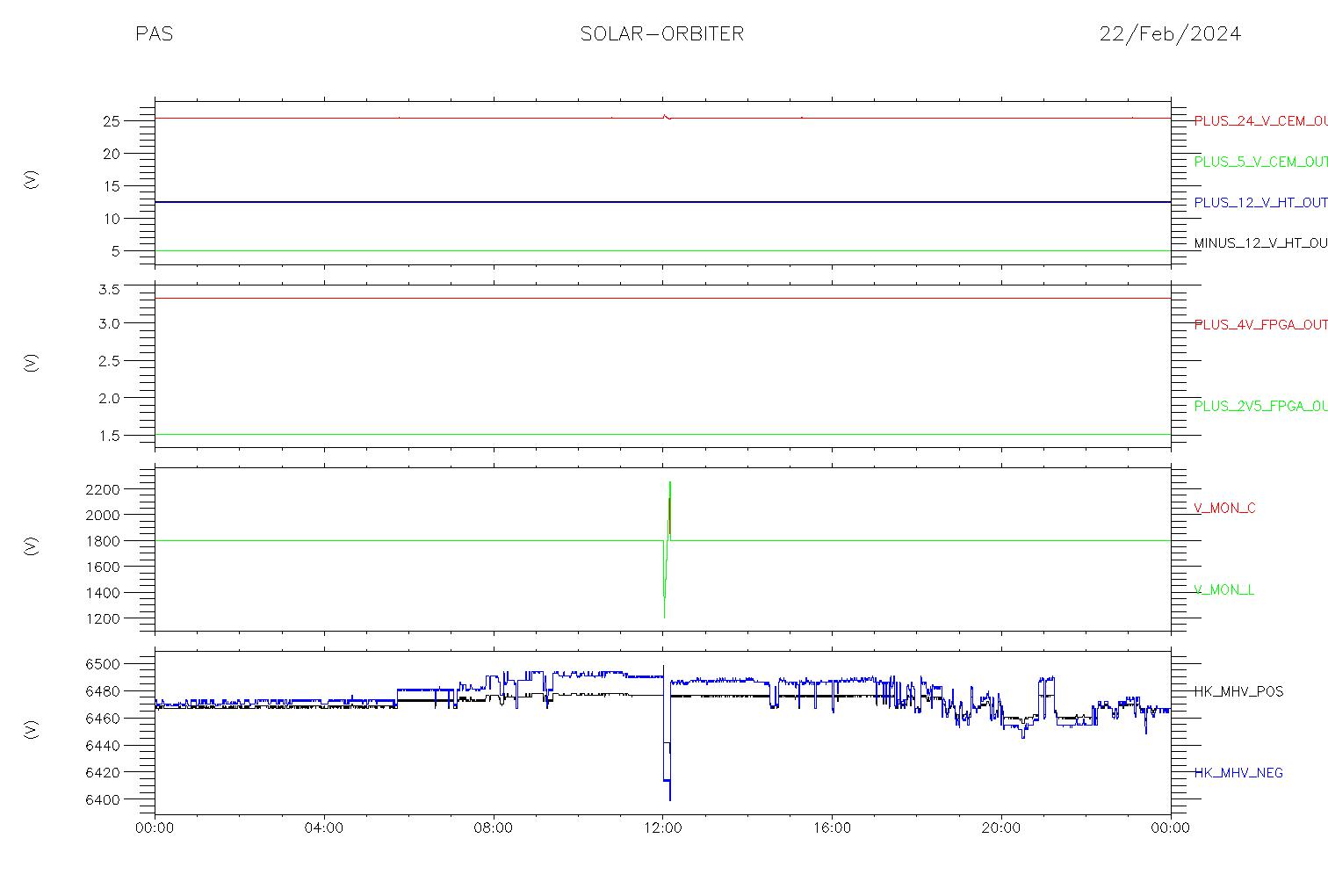Click the 1.5 tick value on FPGA panel
The width and height of the screenshot is (1328, 896).
[x=109, y=436]
